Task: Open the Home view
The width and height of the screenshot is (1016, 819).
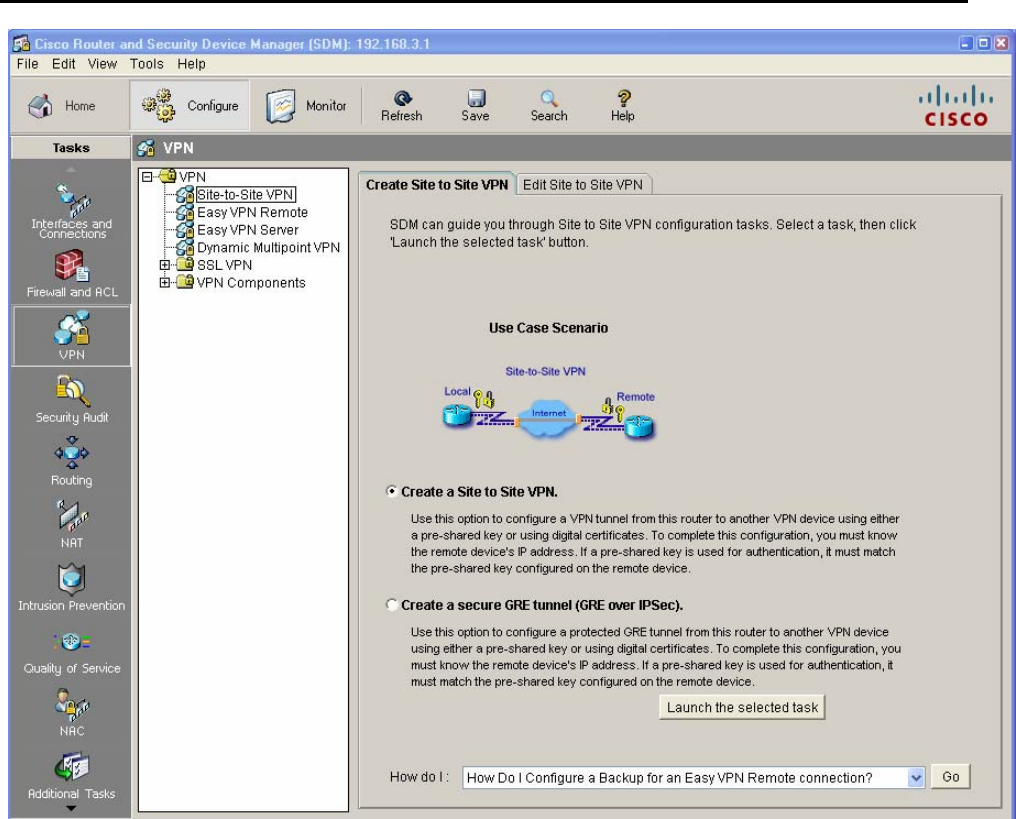Action: pos(62,106)
